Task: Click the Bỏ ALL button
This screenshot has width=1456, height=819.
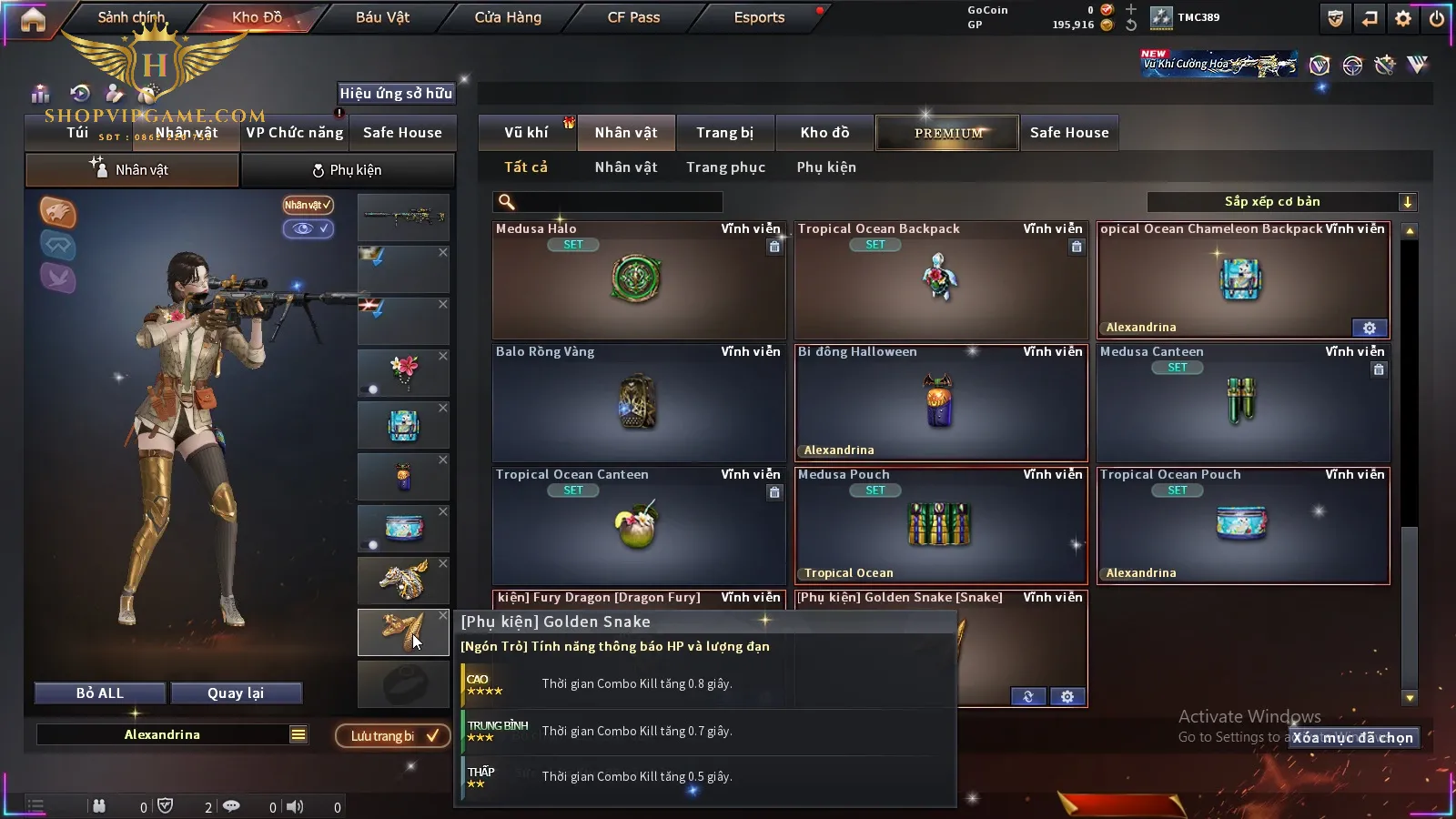Action: pyautogui.click(x=100, y=693)
